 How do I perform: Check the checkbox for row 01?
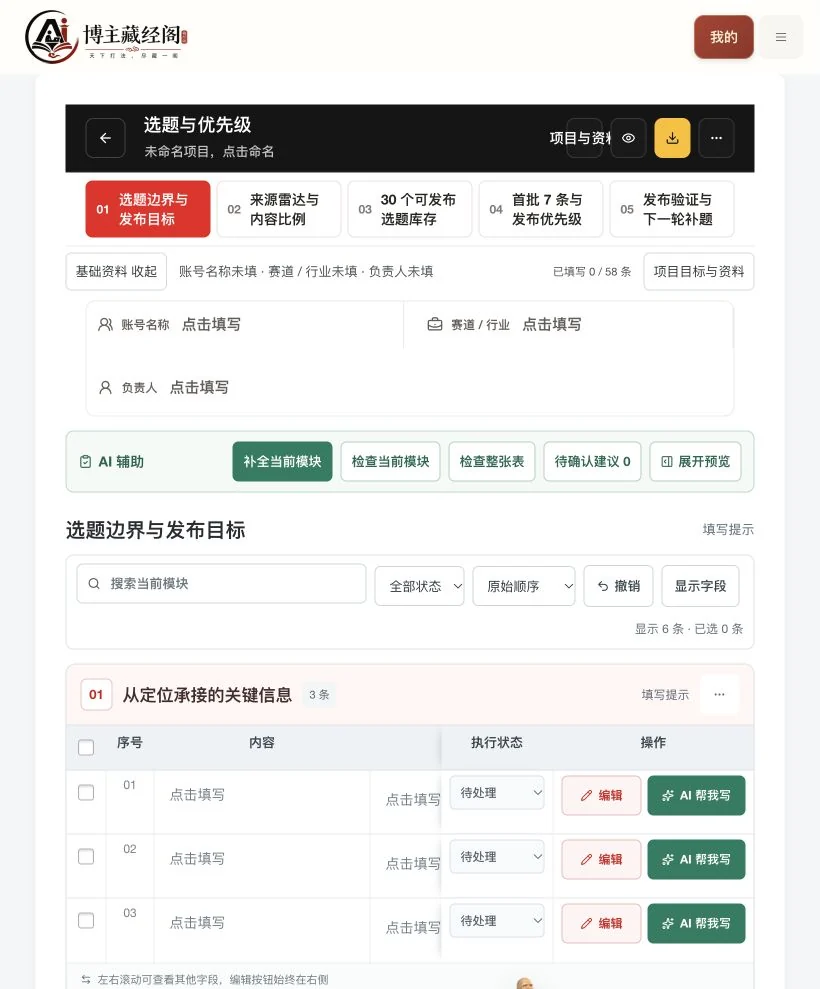pyautogui.click(x=86, y=792)
